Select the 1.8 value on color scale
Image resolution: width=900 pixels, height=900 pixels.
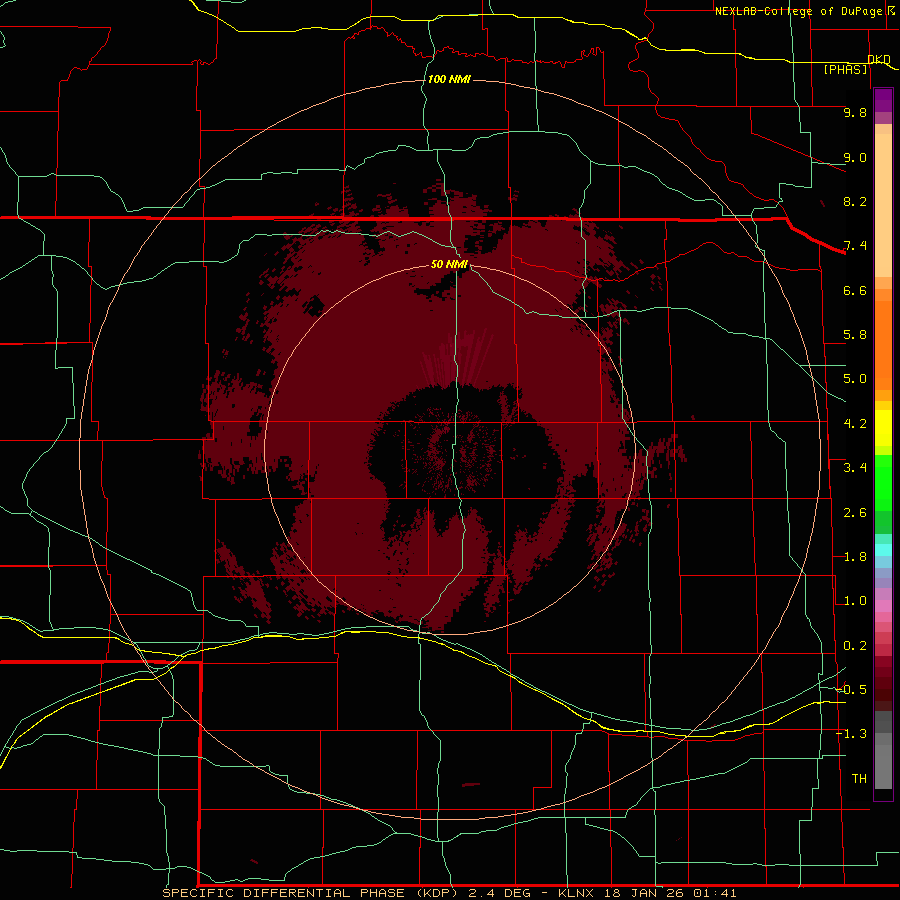pos(855,557)
